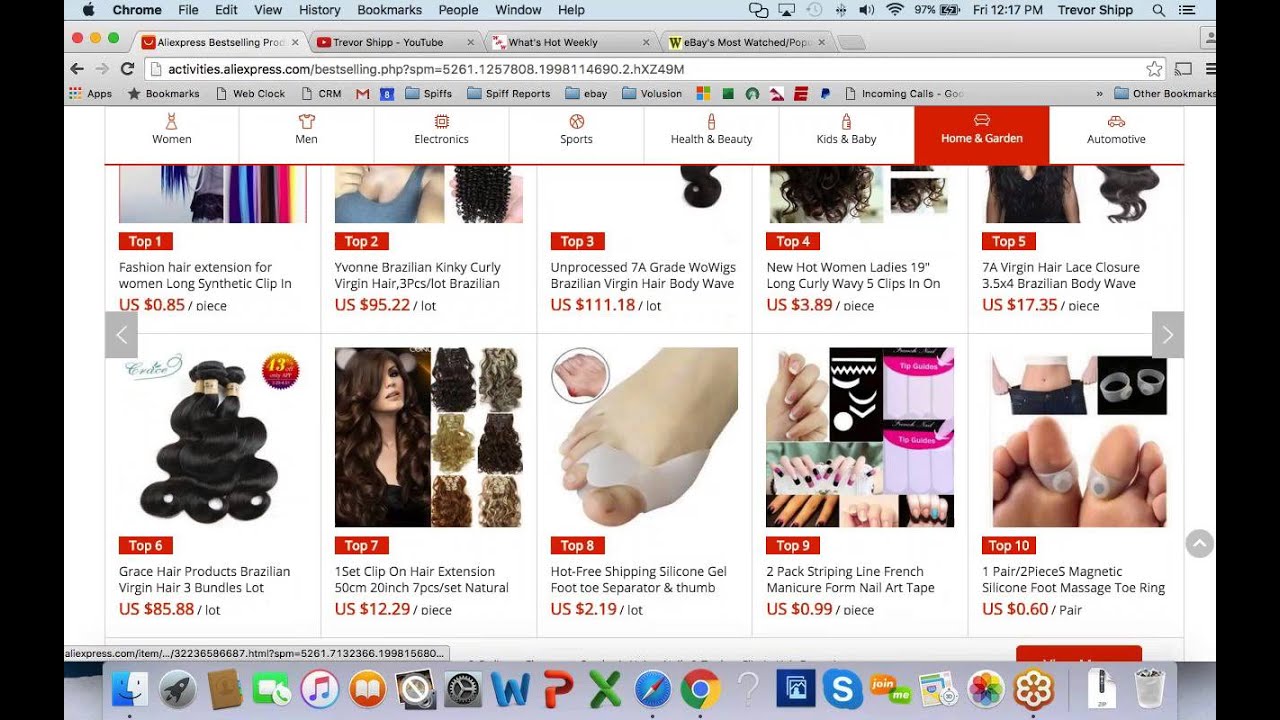The width and height of the screenshot is (1280, 720).
Task: Open the new tab button
Action: click(x=851, y=43)
